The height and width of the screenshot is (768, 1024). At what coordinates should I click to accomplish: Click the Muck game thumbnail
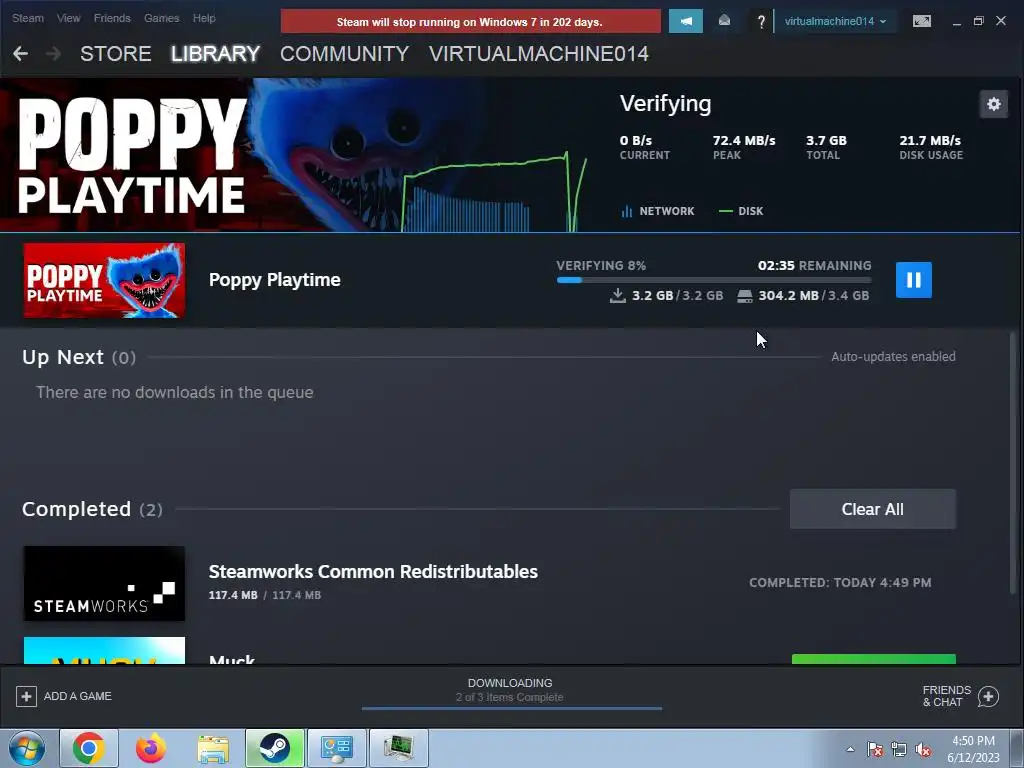tap(104, 650)
